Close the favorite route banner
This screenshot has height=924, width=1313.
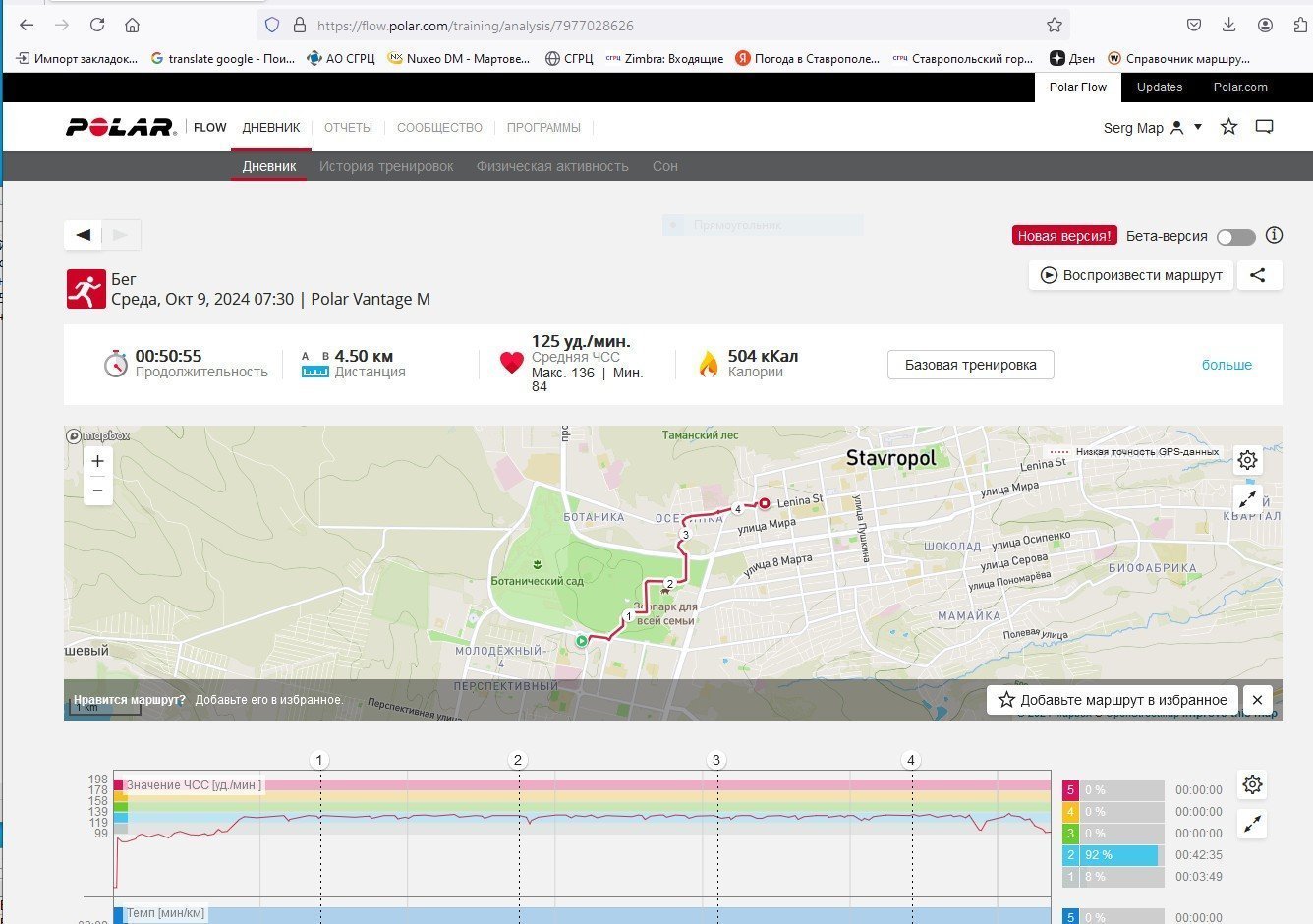(1257, 700)
